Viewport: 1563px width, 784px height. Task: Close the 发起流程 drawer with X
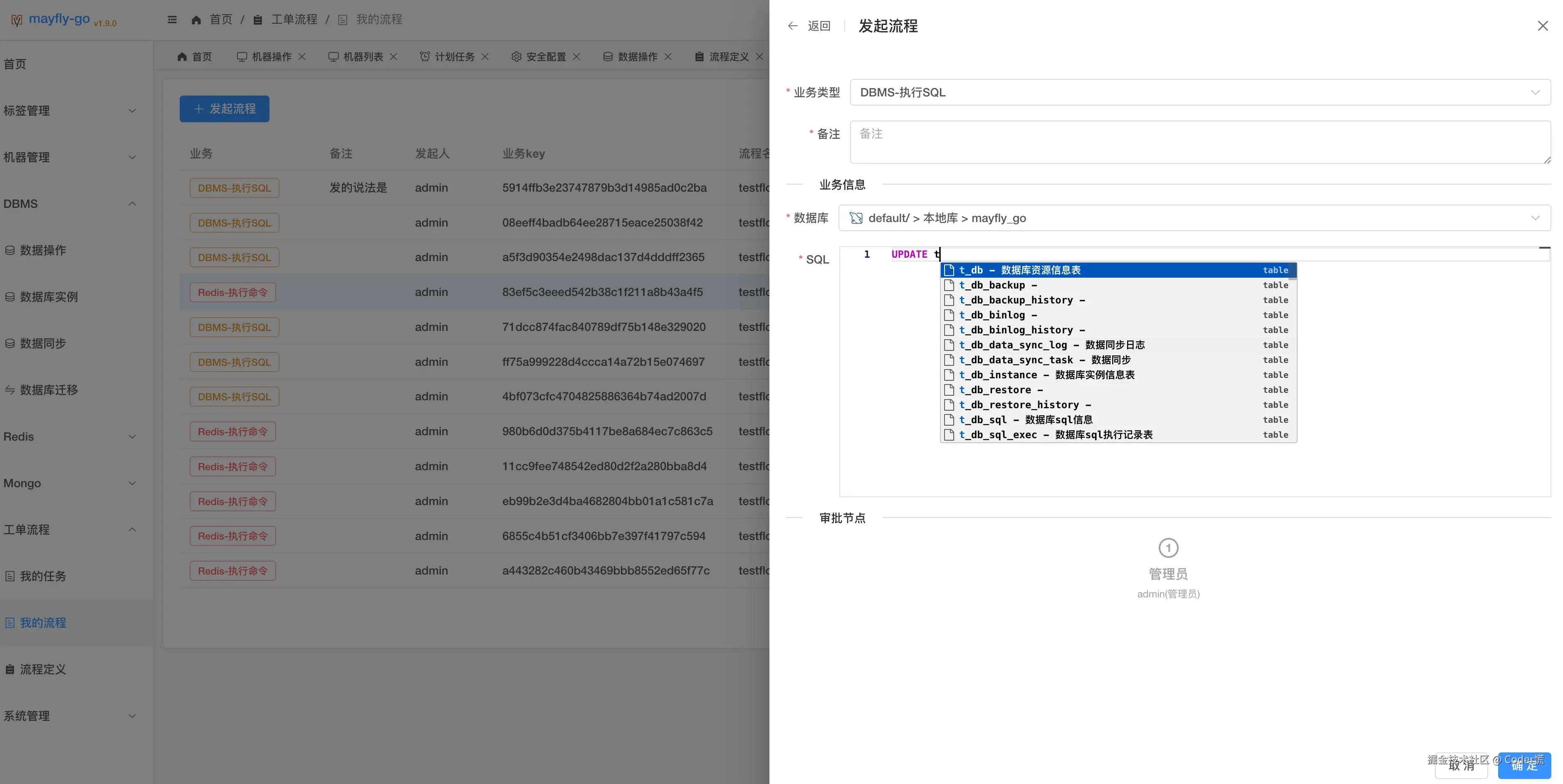coord(1542,26)
